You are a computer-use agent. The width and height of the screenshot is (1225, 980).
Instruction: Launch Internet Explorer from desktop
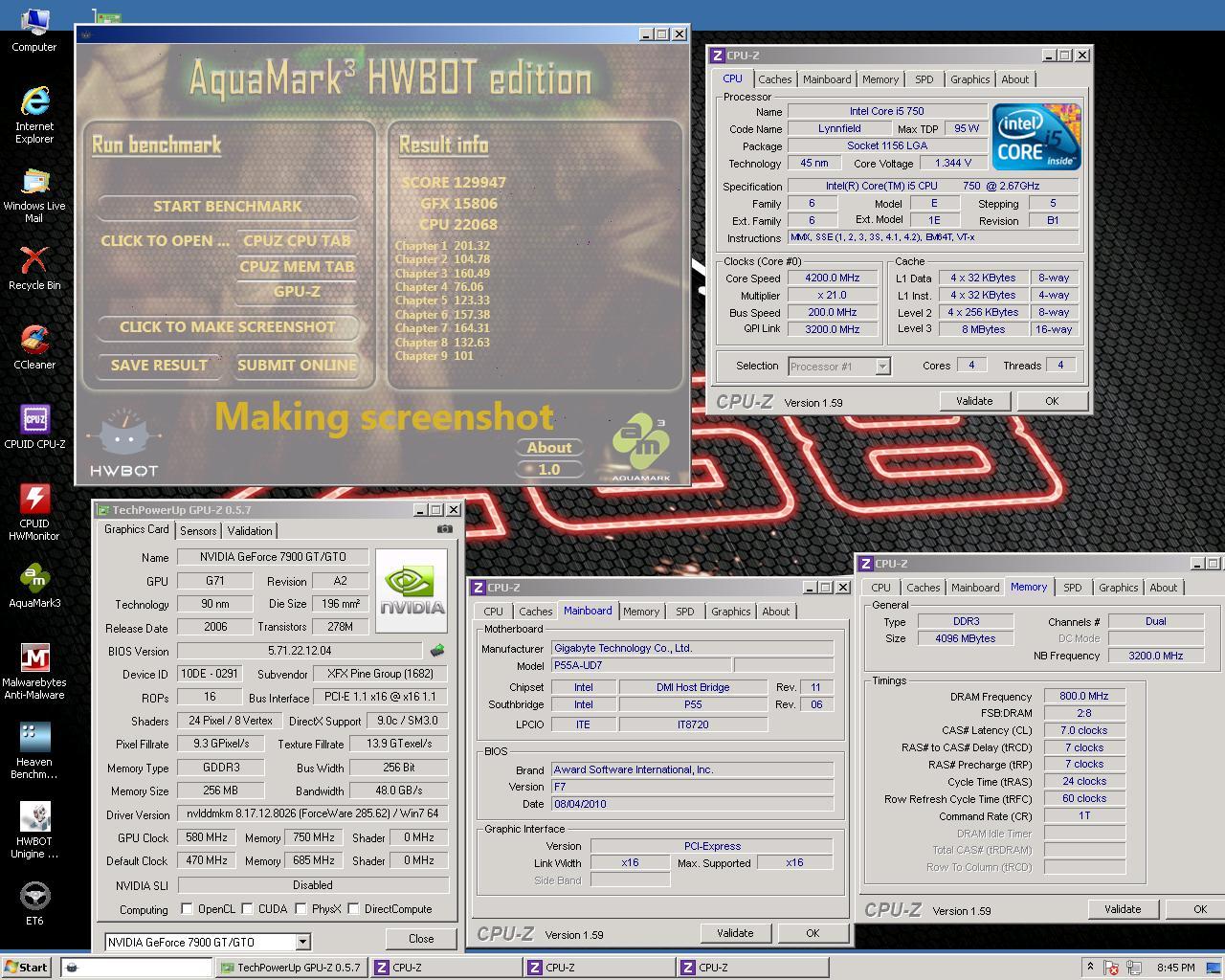[34, 115]
